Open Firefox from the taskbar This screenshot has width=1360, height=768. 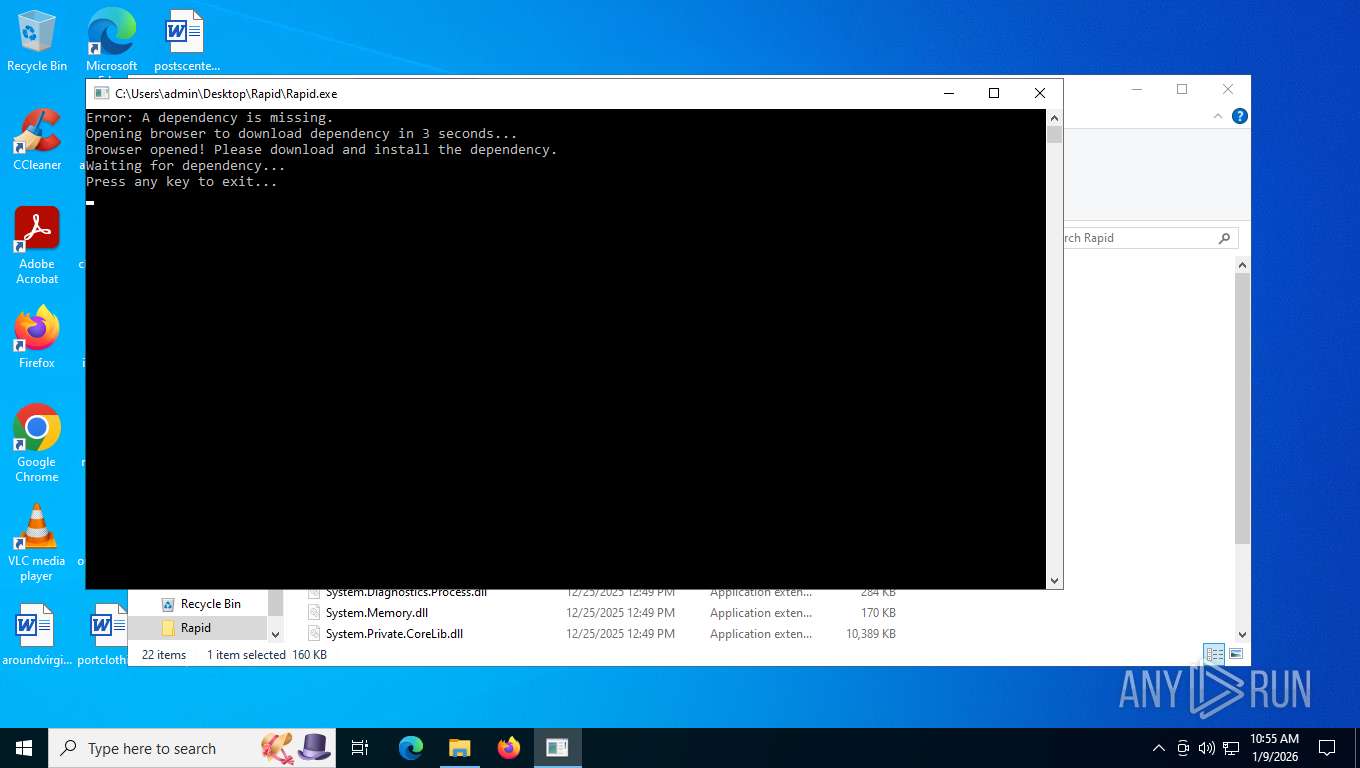pos(509,748)
